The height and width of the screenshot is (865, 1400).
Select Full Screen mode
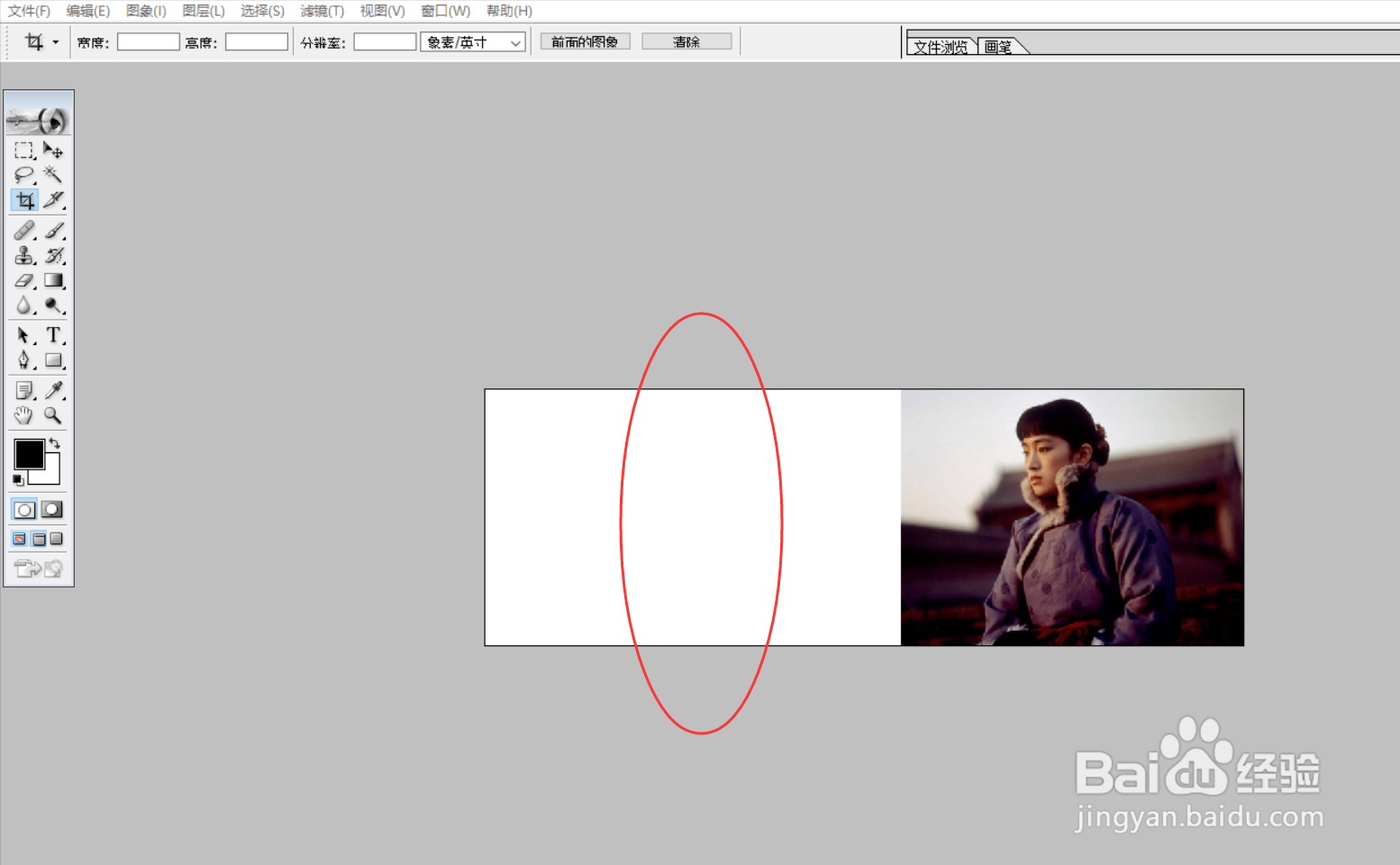point(57,539)
